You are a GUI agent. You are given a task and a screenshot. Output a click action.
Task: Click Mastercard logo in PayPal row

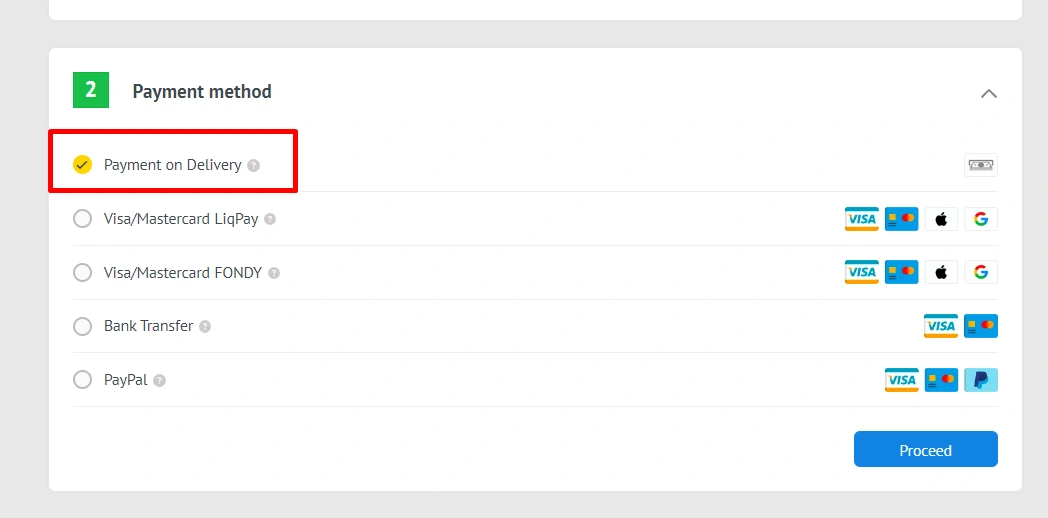tap(941, 380)
